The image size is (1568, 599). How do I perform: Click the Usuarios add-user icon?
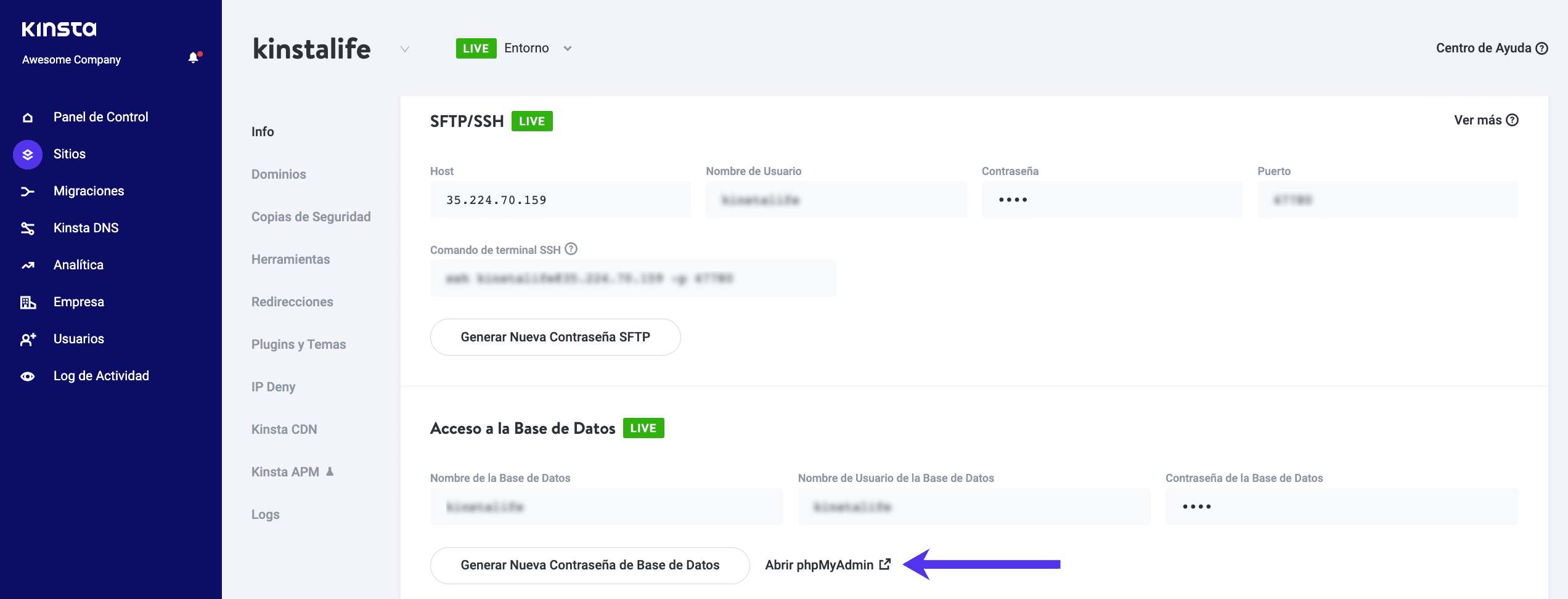pyautogui.click(x=28, y=340)
